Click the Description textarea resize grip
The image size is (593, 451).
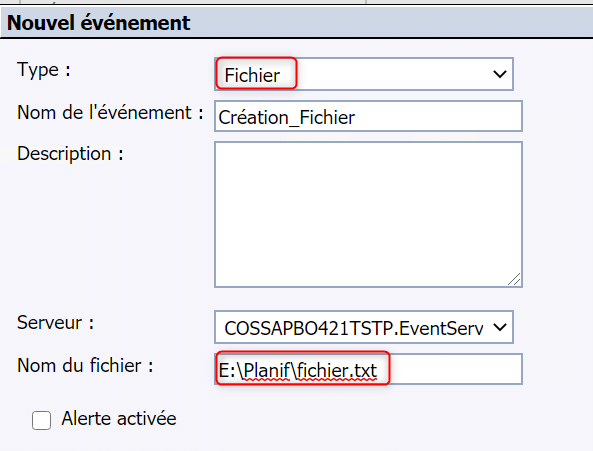coord(514,279)
